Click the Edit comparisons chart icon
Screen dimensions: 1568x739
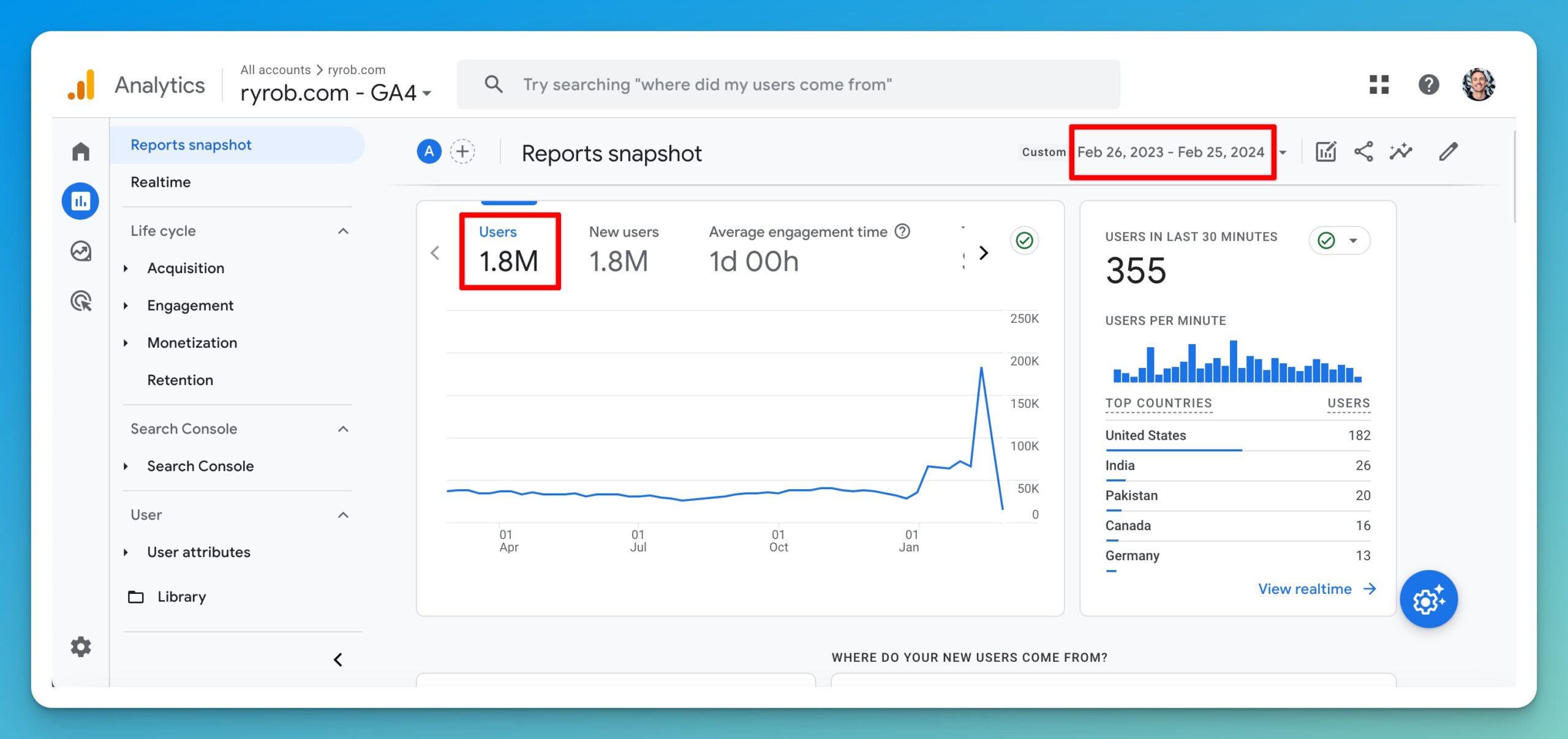1325,151
